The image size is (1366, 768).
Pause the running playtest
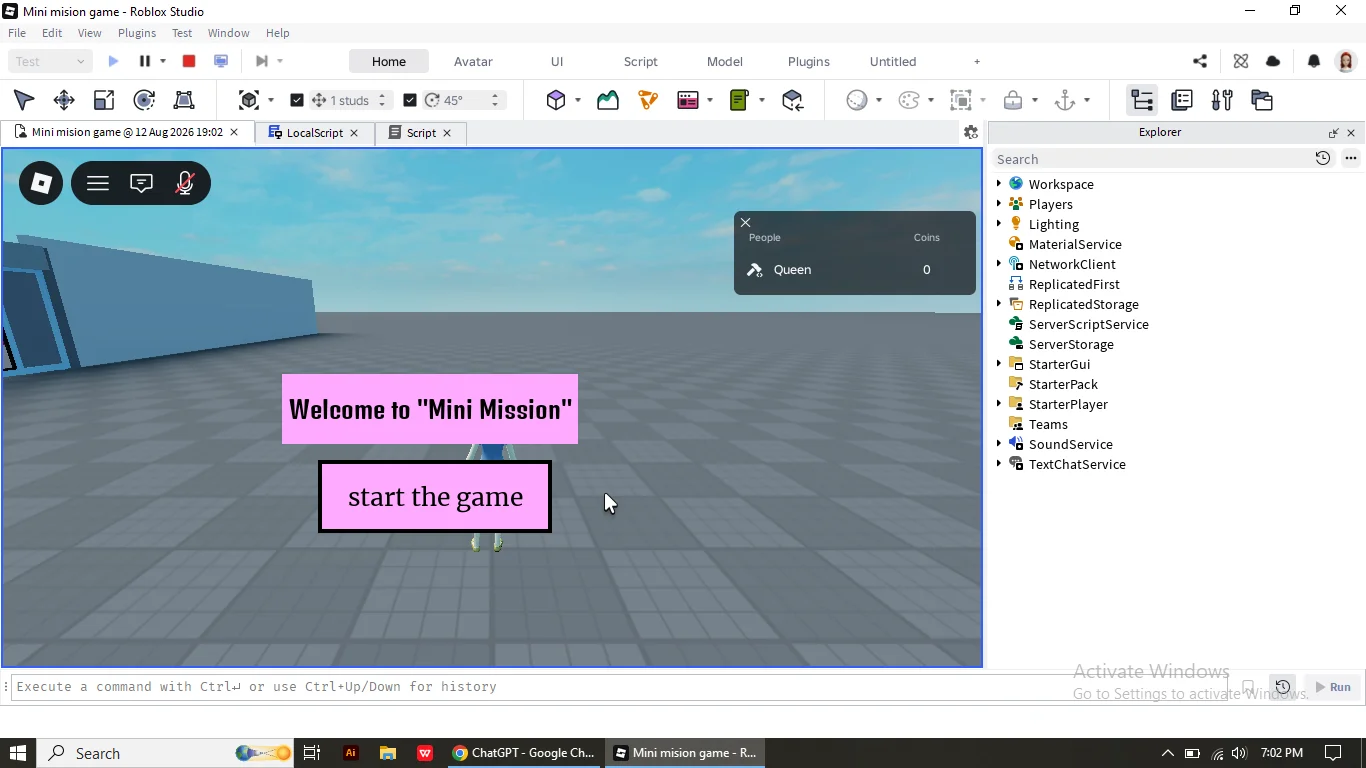144,61
